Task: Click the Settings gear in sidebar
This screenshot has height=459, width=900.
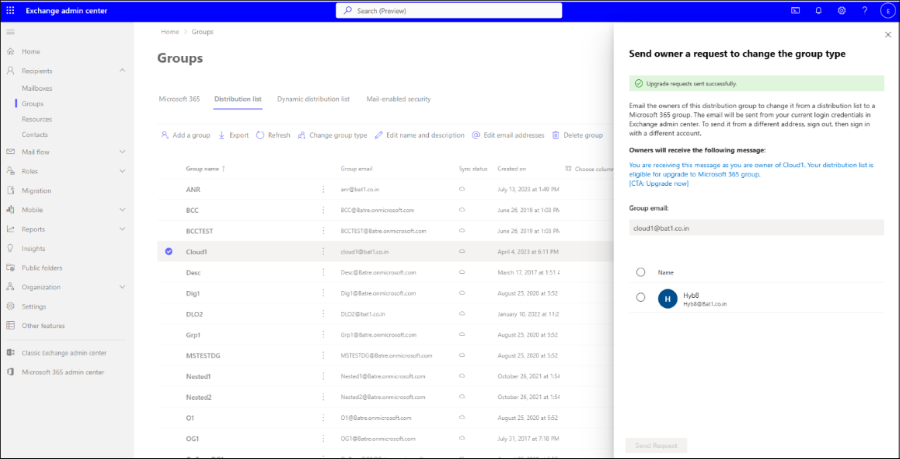Action: [10, 306]
